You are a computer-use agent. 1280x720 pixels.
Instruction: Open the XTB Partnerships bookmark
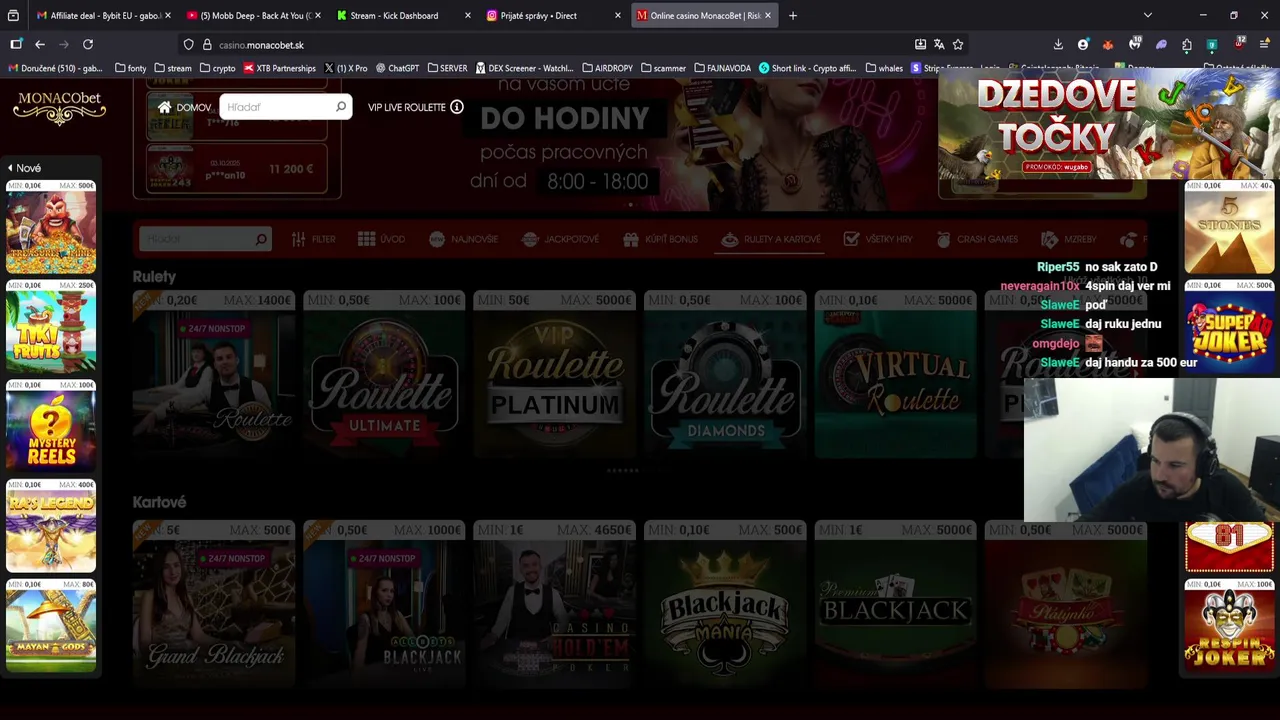278,68
